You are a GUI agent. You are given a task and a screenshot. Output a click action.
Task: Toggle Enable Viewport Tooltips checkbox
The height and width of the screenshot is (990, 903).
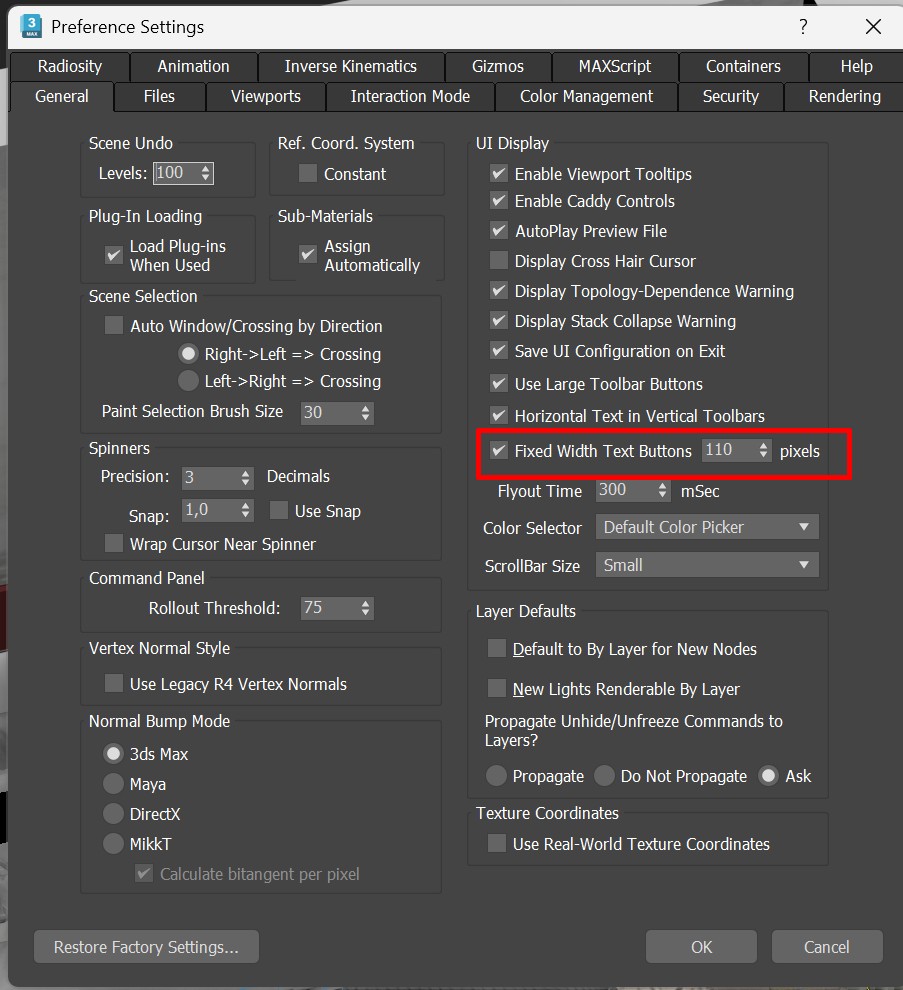pyautogui.click(x=499, y=173)
